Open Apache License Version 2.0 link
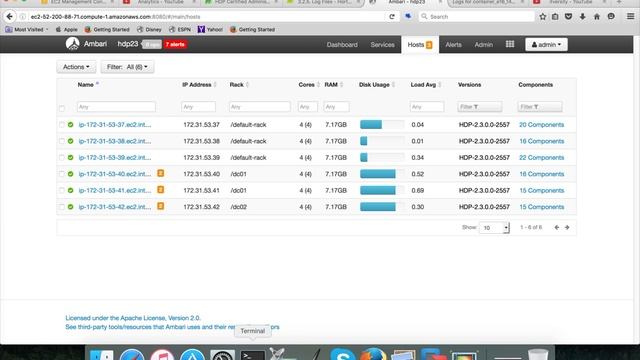640x360 pixels. pos(133,318)
